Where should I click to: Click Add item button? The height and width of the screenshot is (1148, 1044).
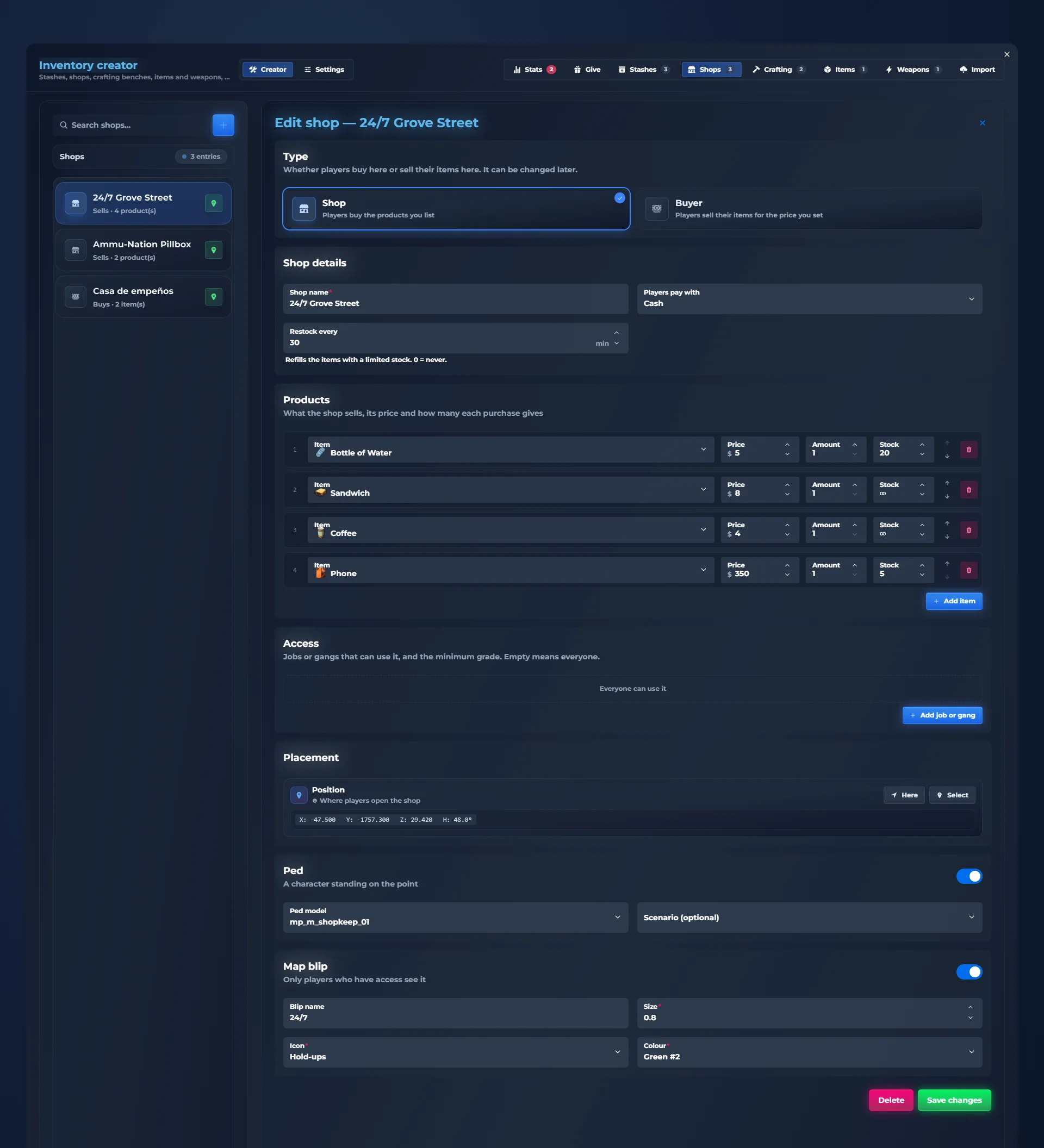[x=954, y=601]
